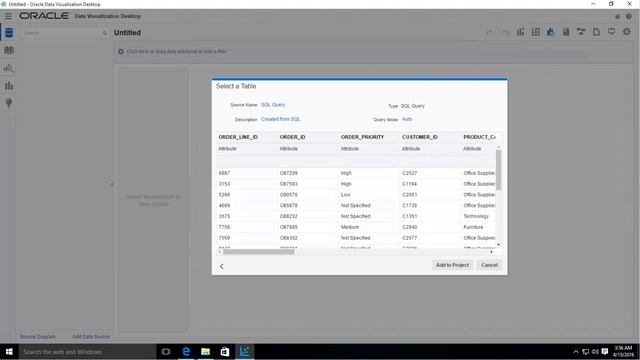640x360 pixels.
Task: Click the filter bar placeholder text
Action: [x=176, y=51]
